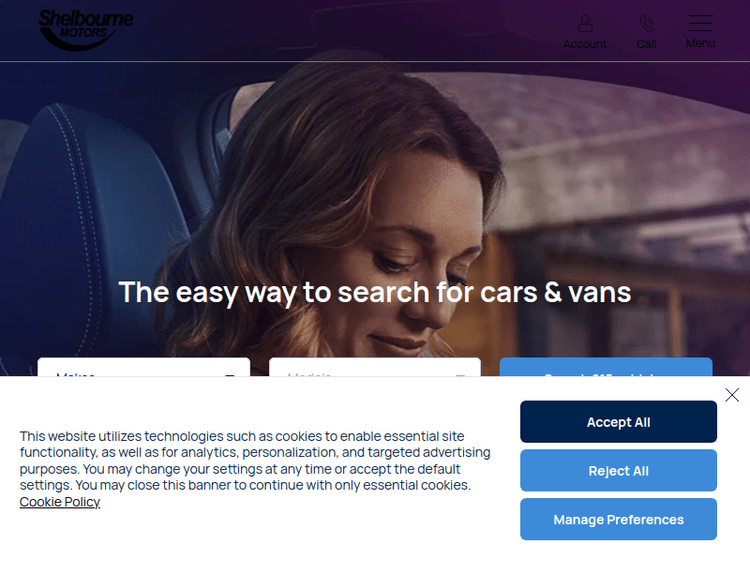Expand the Models dropdown

pyautogui.click(x=375, y=367)
